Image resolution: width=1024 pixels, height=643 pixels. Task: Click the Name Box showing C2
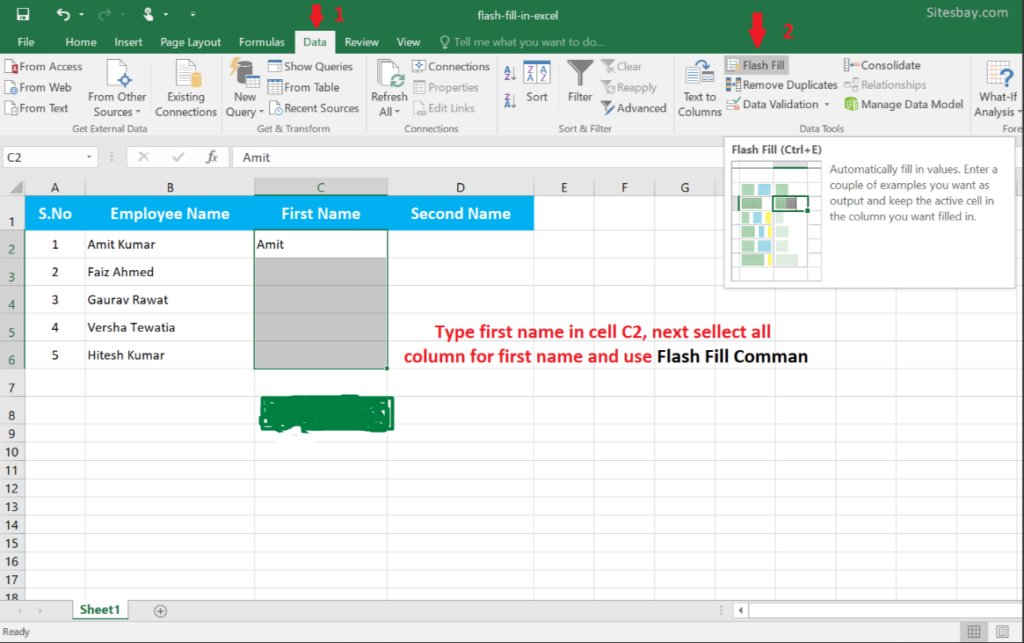[42, 157]
